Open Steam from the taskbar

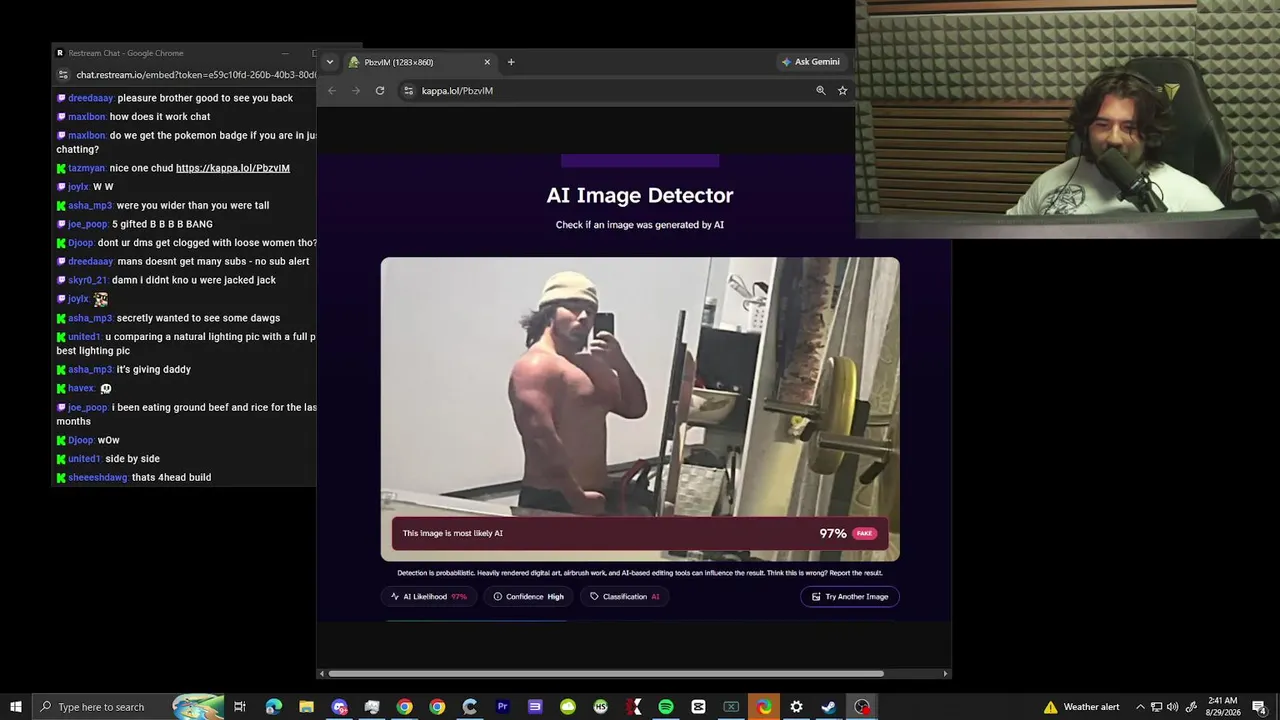[x=829, y=707]
